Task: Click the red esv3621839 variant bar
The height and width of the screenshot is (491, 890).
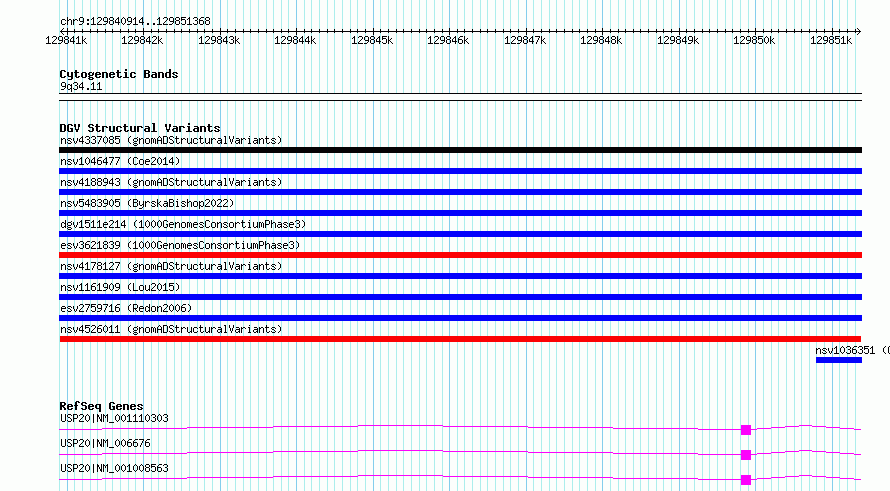Action: click(x=460, y=255)
